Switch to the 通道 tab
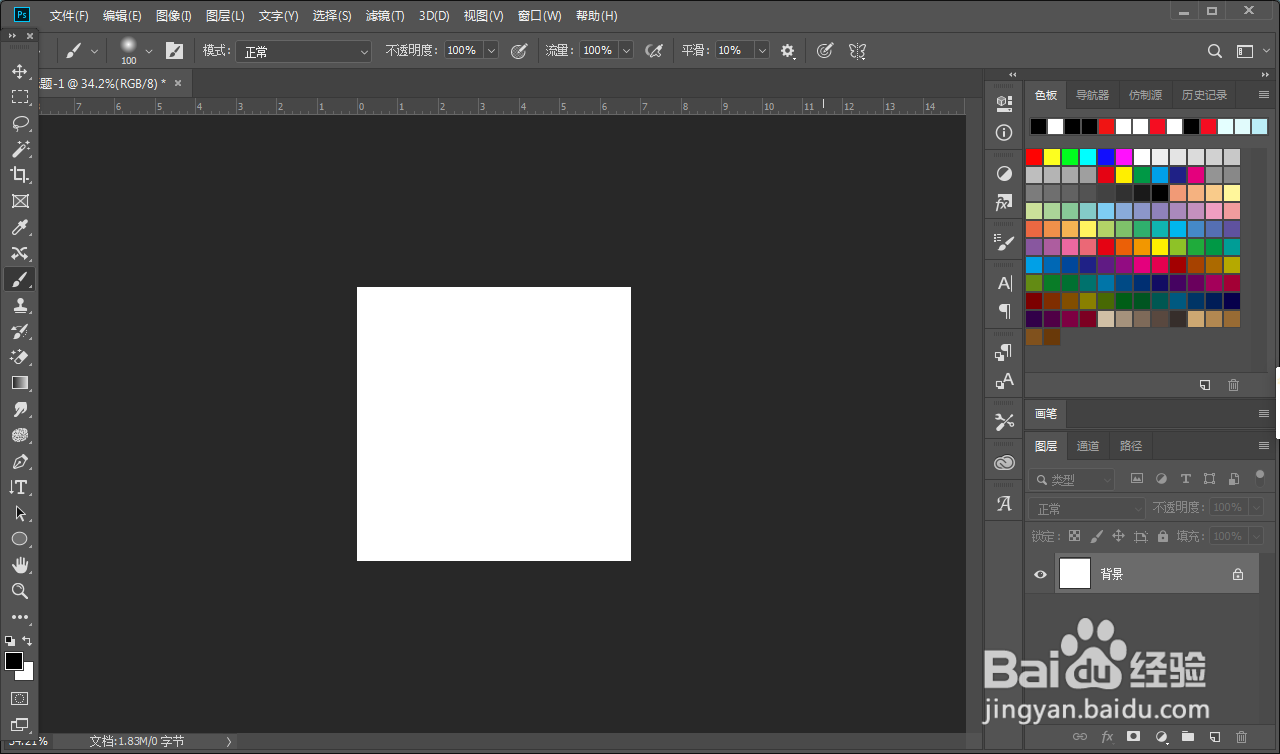This screenshot has height=754, width=1280. 1088,446
